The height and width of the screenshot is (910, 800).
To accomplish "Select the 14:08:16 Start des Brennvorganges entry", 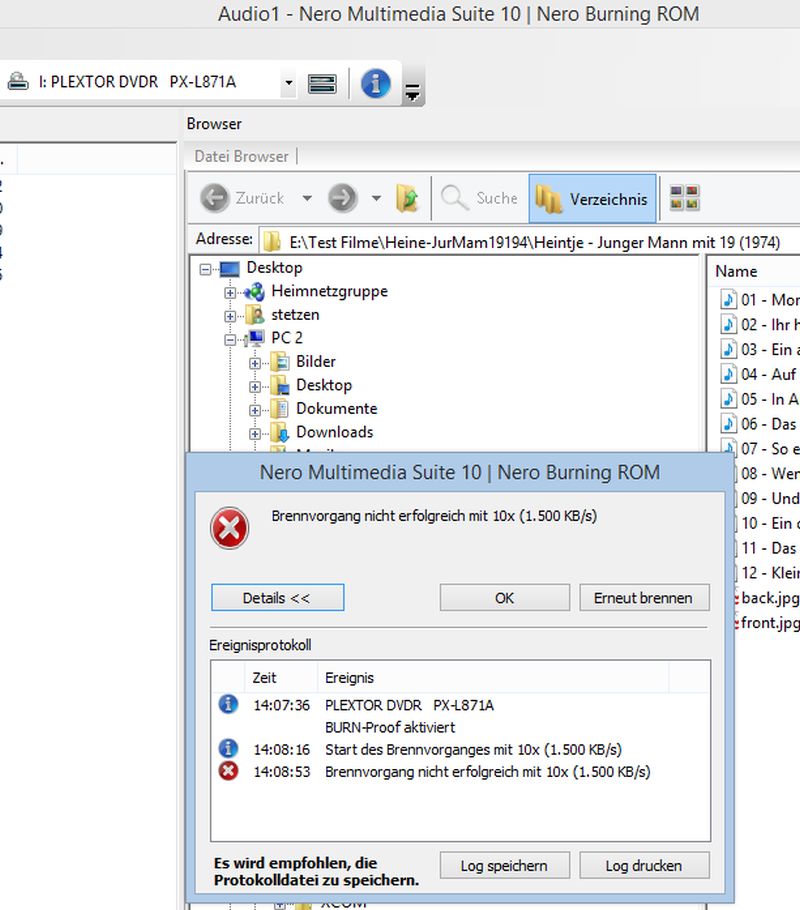I will pyautogui.click(x=460, y=749).
